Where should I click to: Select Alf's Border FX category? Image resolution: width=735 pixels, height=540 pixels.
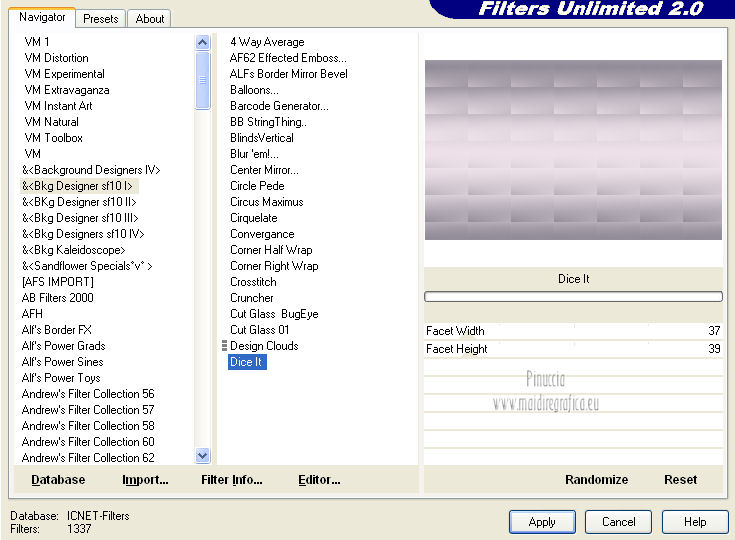[x=57, y=330]
